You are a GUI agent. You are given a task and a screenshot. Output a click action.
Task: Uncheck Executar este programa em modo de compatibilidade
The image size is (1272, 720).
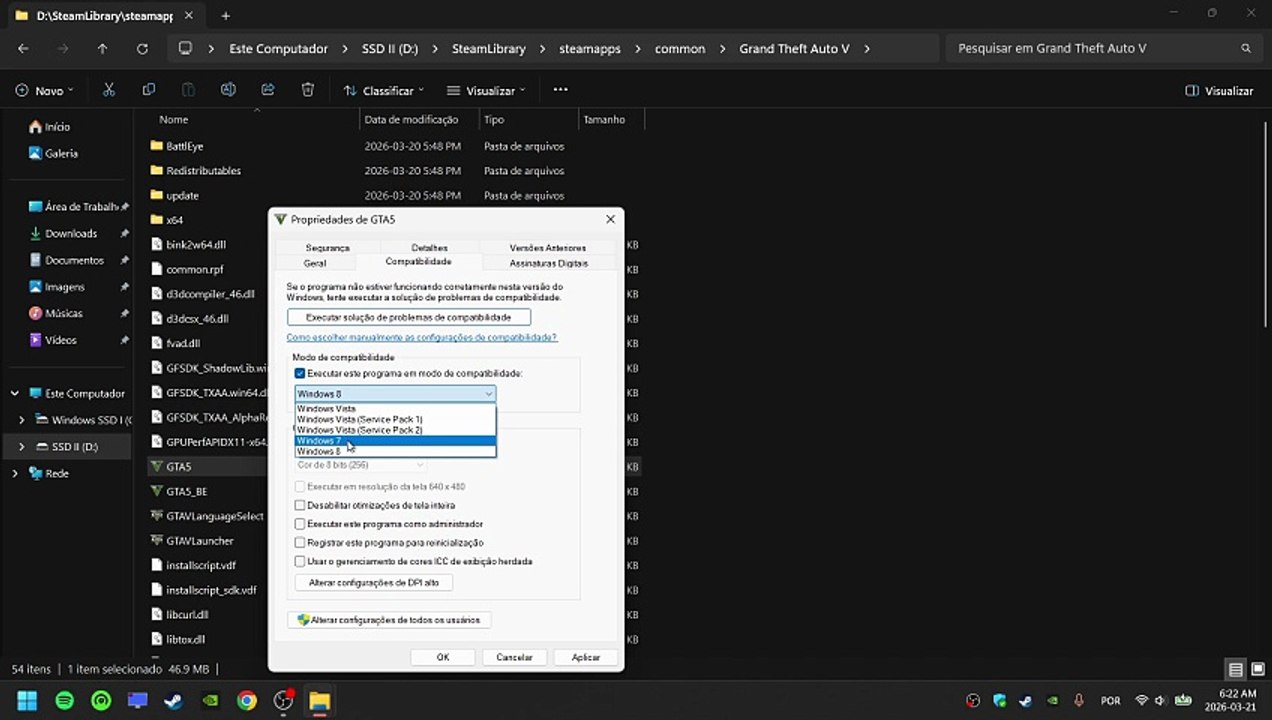(300, 373)
